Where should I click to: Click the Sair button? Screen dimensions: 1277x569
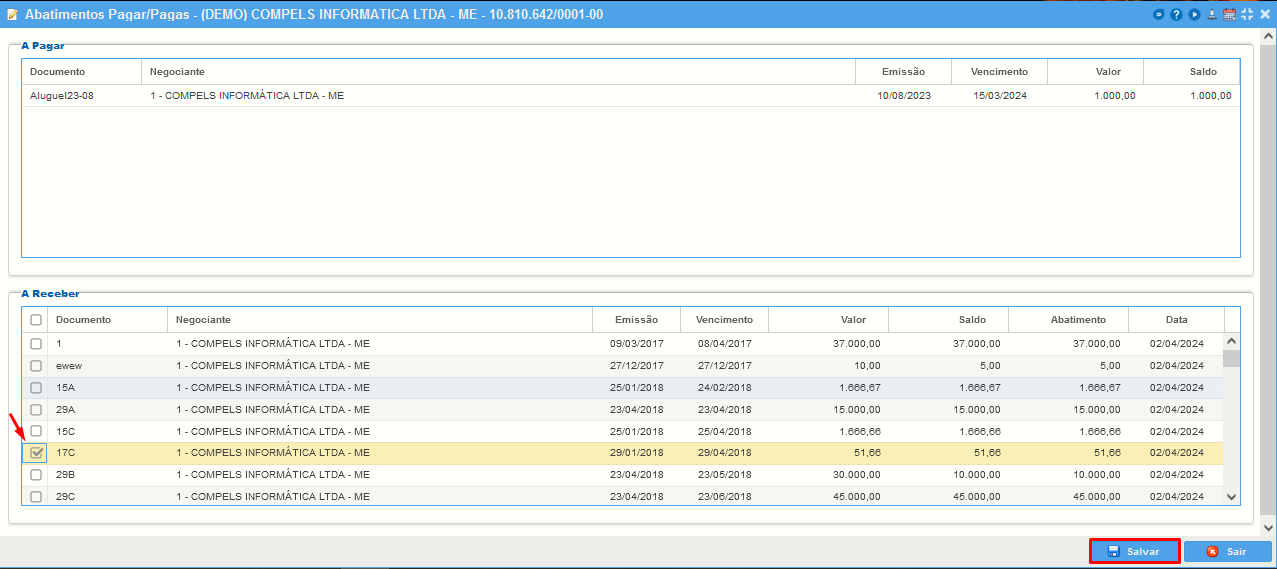tap(1228, 551)
